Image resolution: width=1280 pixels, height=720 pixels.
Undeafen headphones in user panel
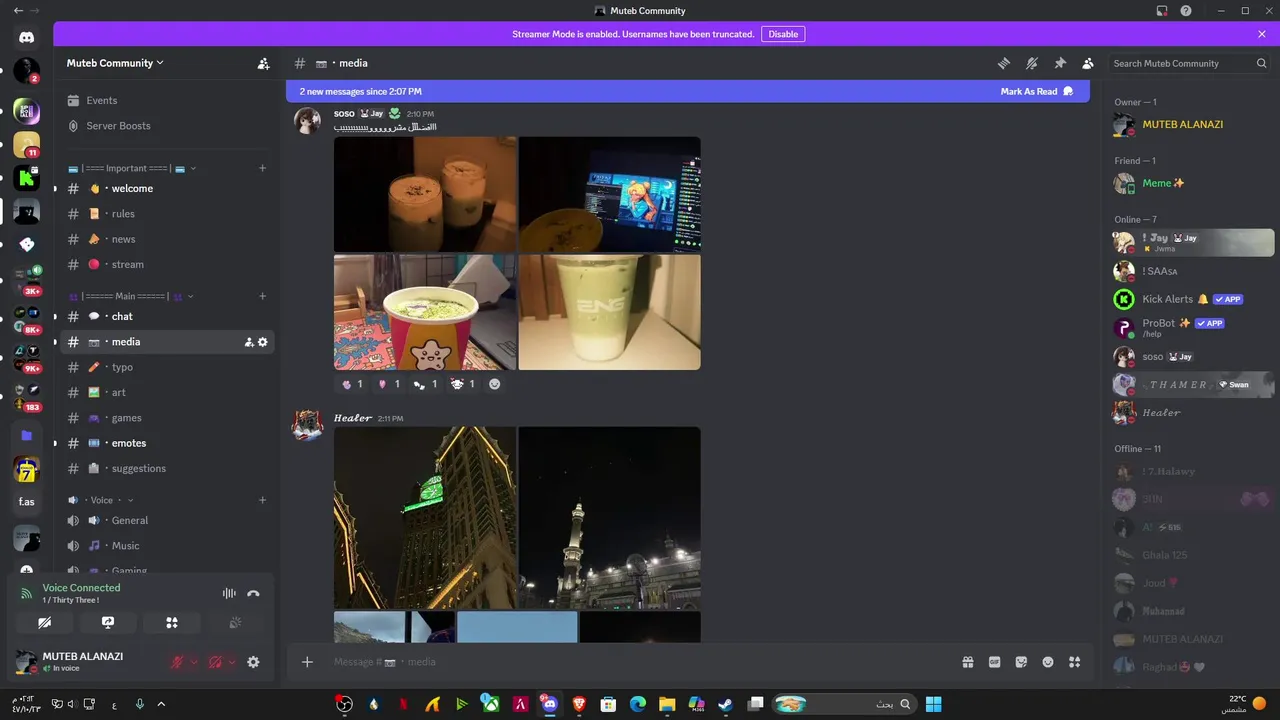(x=215, y=662)
